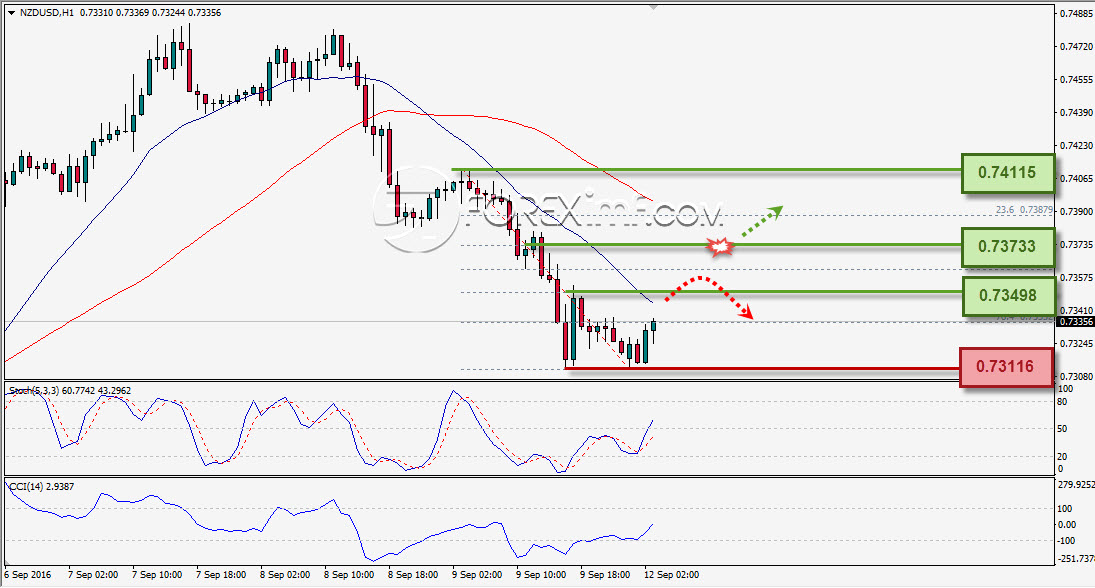Click time axis label 8 Sep 18:00
This screenshot has width=1095, height=588.
click(x=413, y=575)
